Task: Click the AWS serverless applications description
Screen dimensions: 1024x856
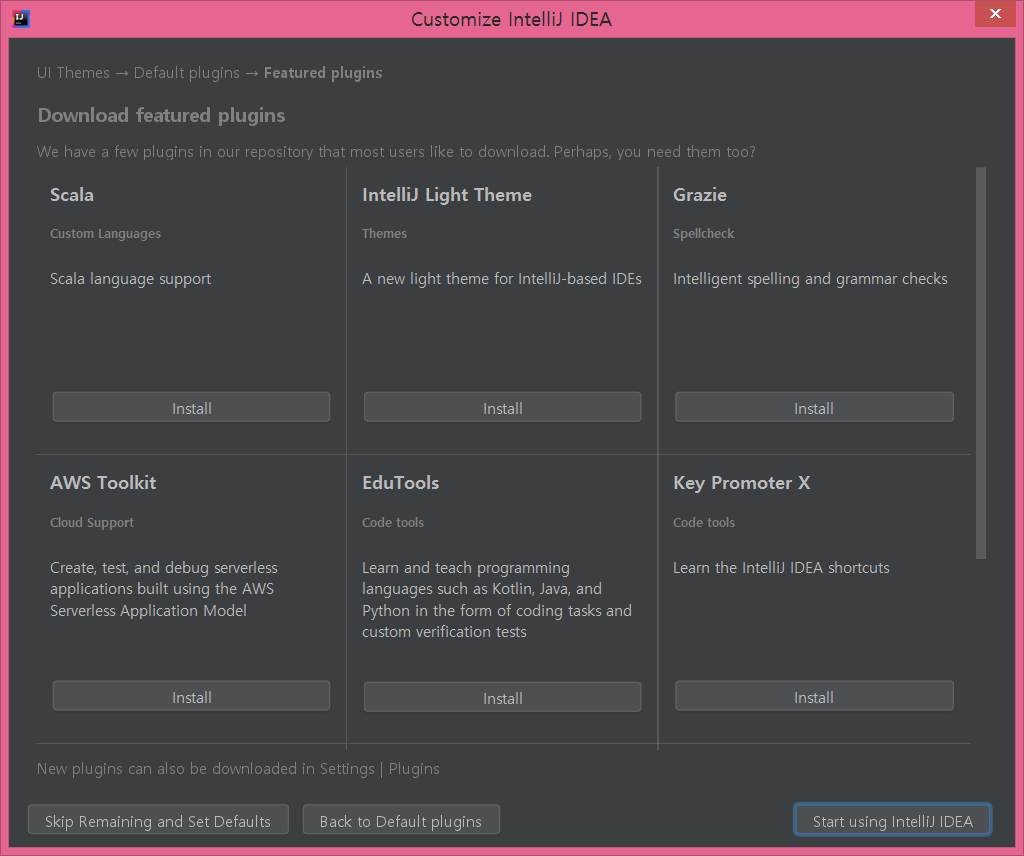Action: [x=164, y=589]
